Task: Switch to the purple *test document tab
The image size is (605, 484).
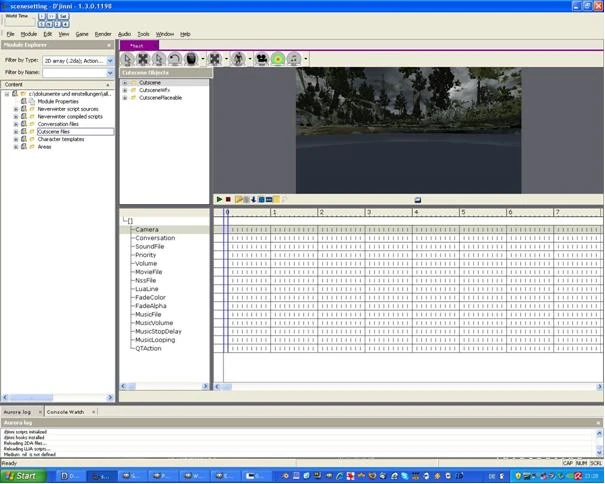Action: pyautogui.click(x=139, y=46)
